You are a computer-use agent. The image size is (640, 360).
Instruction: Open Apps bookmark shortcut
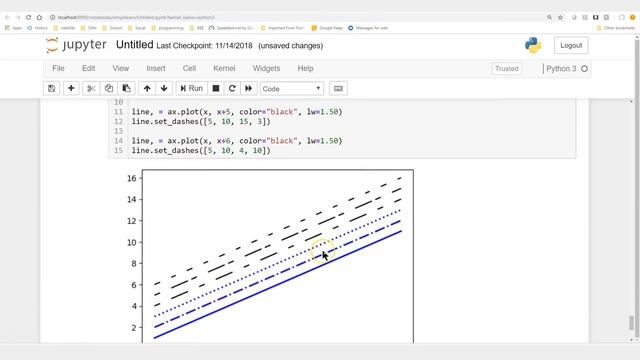click(x=13, y=28)
